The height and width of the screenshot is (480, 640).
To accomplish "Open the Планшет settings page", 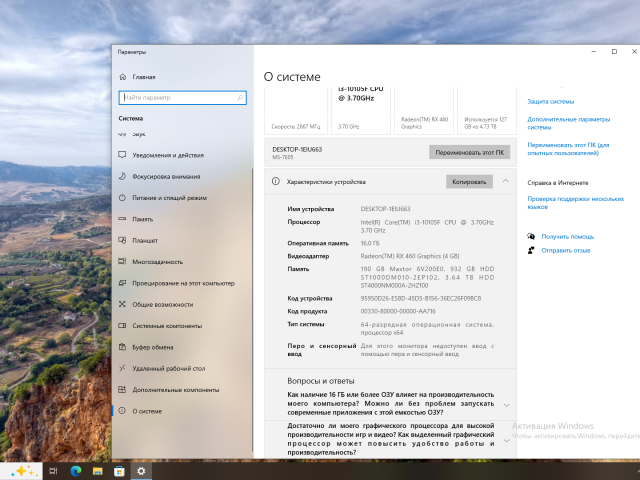I will coord(145,240).
